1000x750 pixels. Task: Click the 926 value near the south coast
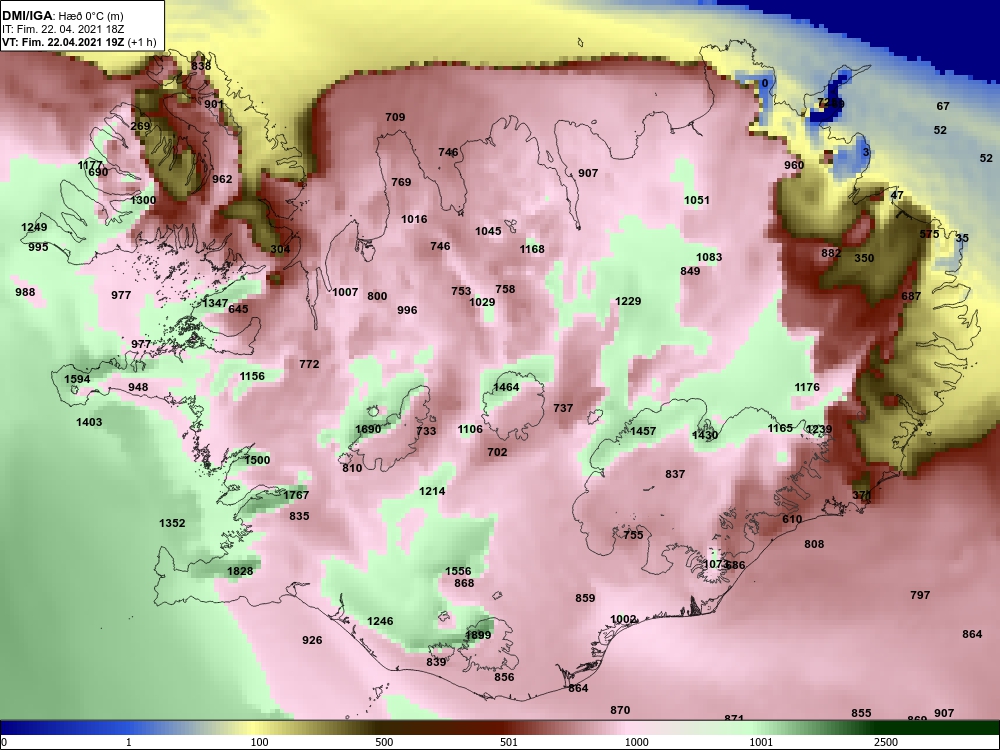(x=312, y=640)
